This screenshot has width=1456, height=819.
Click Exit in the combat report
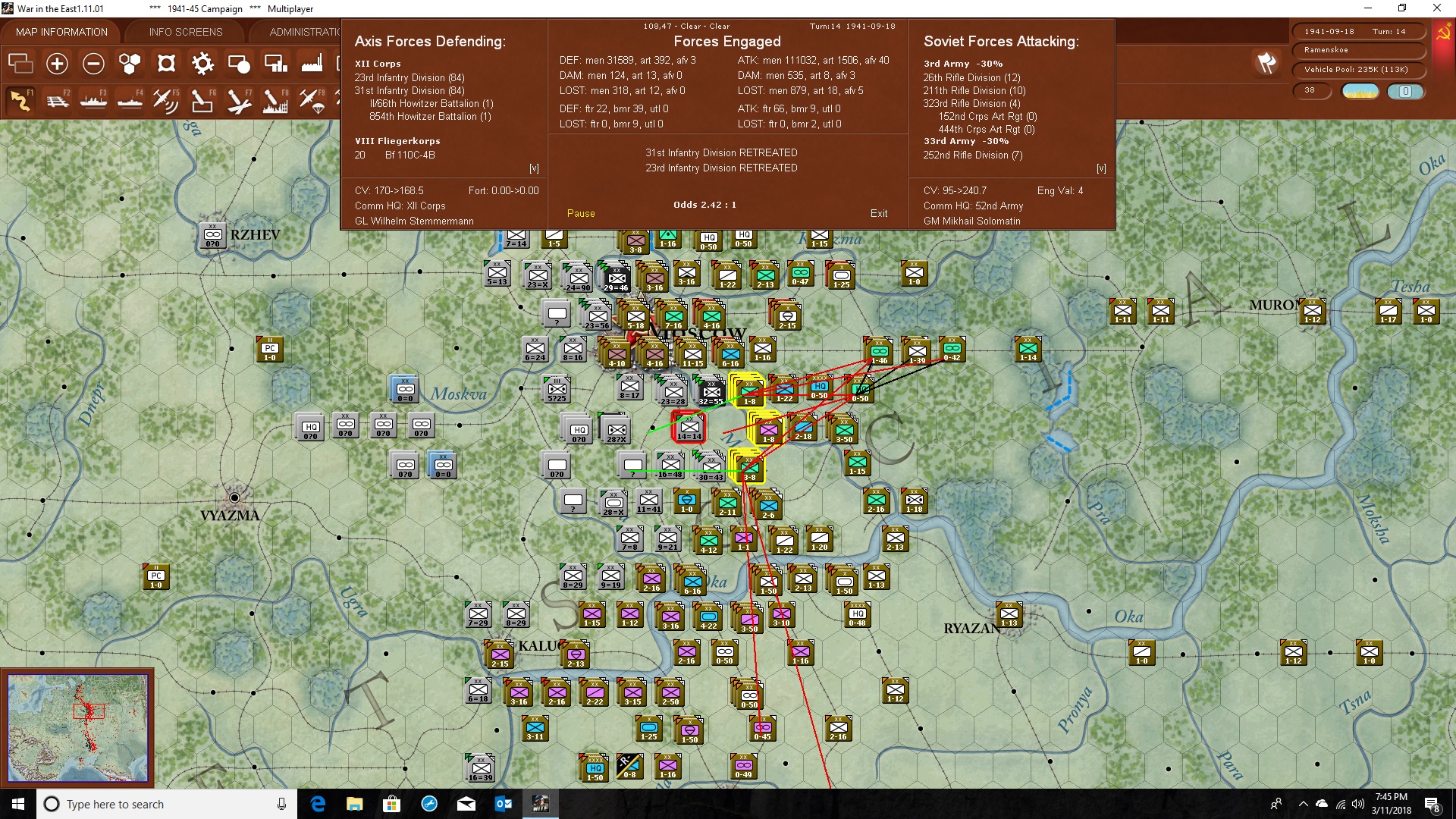(879, 214)
